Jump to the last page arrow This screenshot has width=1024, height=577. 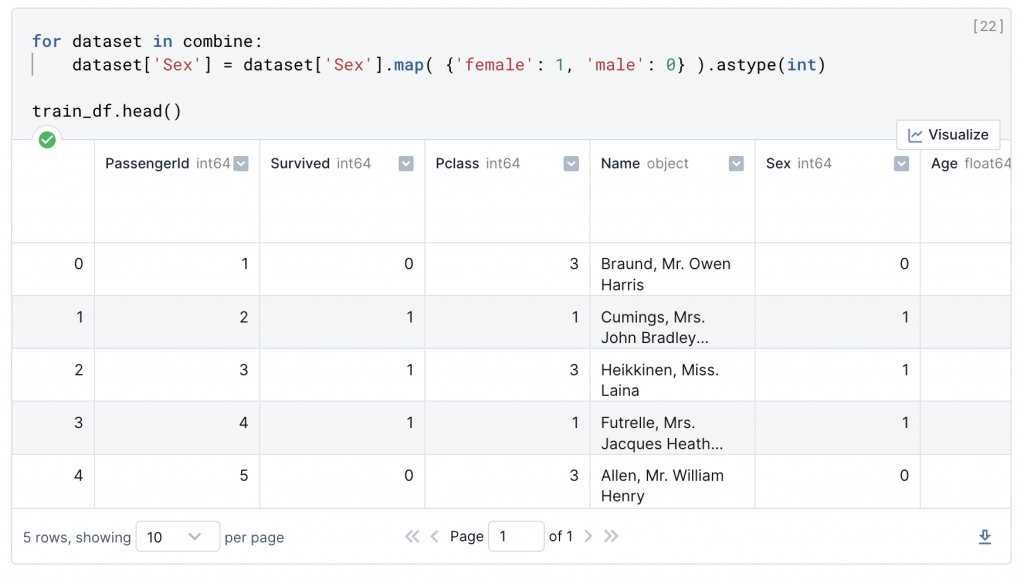611,537
